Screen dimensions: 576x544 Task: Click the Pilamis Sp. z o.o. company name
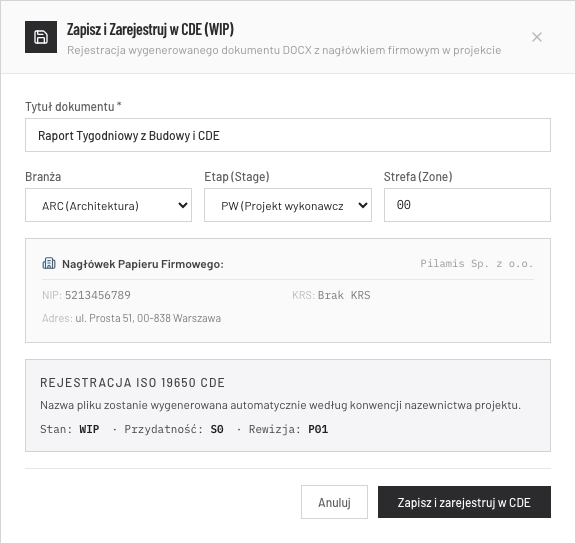point(476,264)
